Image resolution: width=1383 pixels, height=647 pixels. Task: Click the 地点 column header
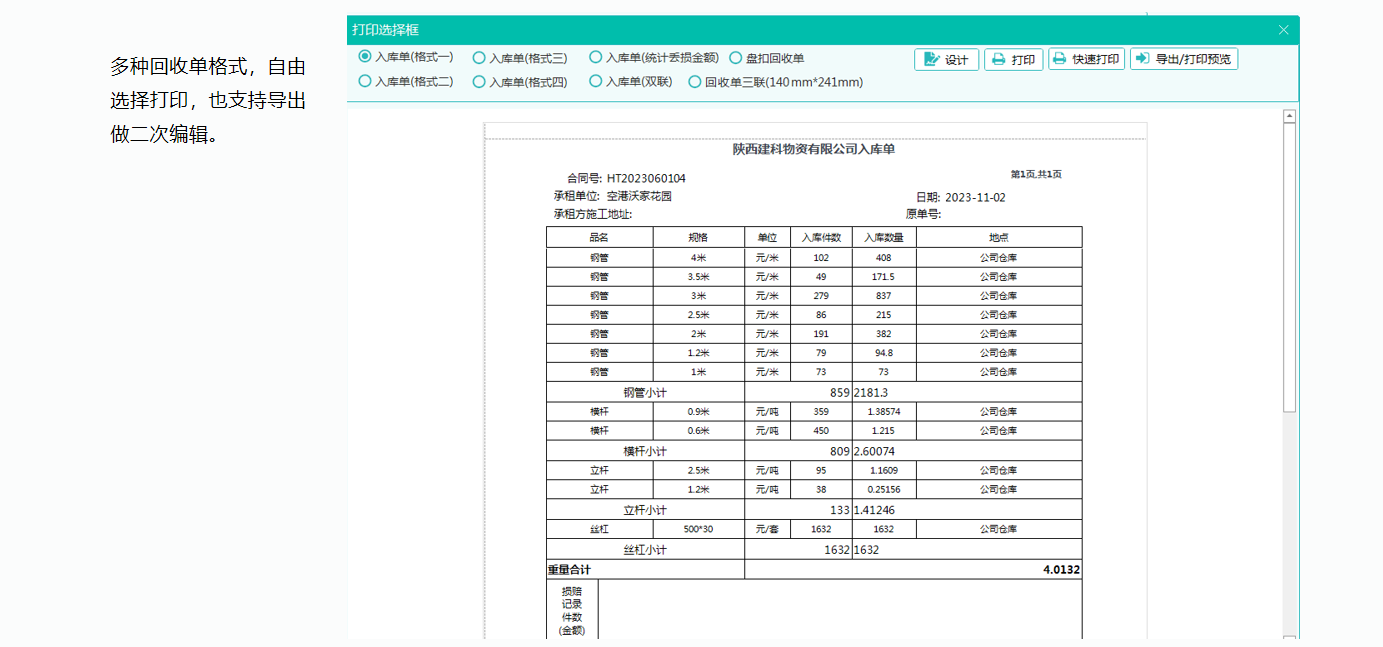(x=998, y=238)
